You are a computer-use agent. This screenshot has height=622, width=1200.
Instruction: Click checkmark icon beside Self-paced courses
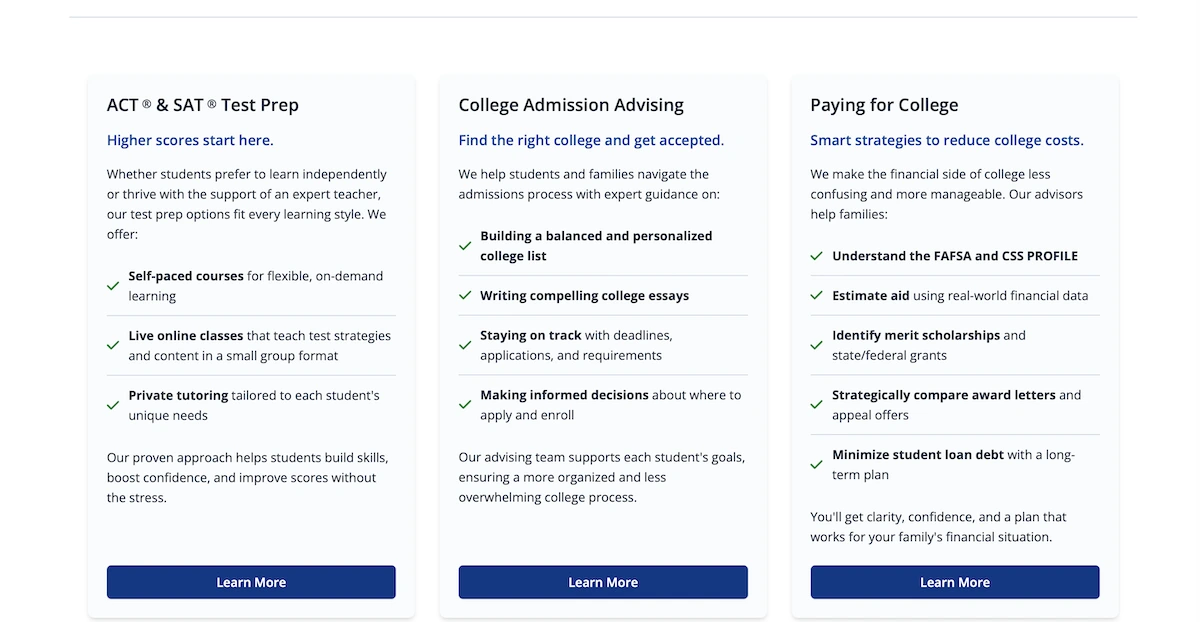pos(113,286)
